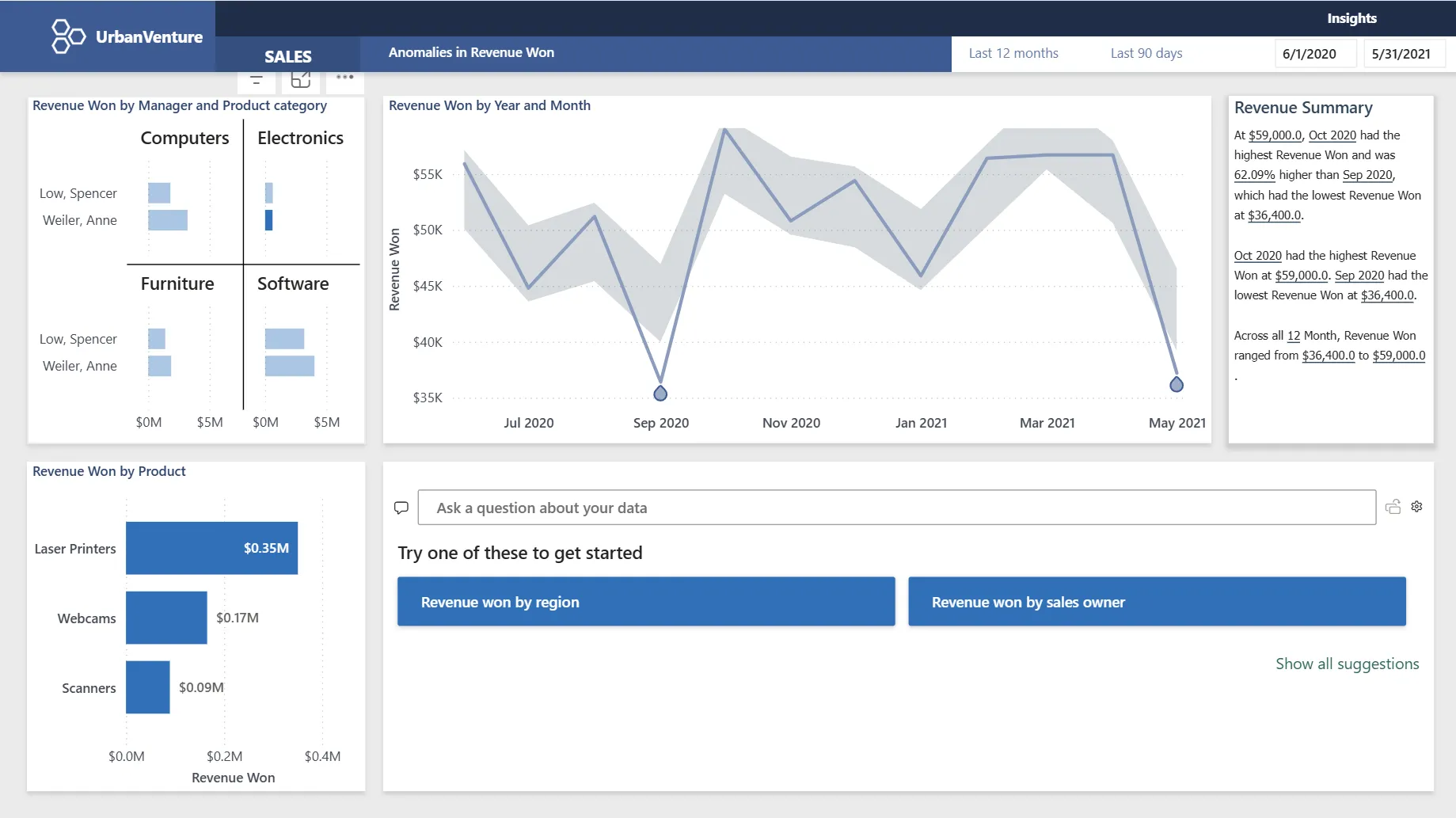Click the UrbanVenture logo icon
The image size is (1456, 818).
68,36
